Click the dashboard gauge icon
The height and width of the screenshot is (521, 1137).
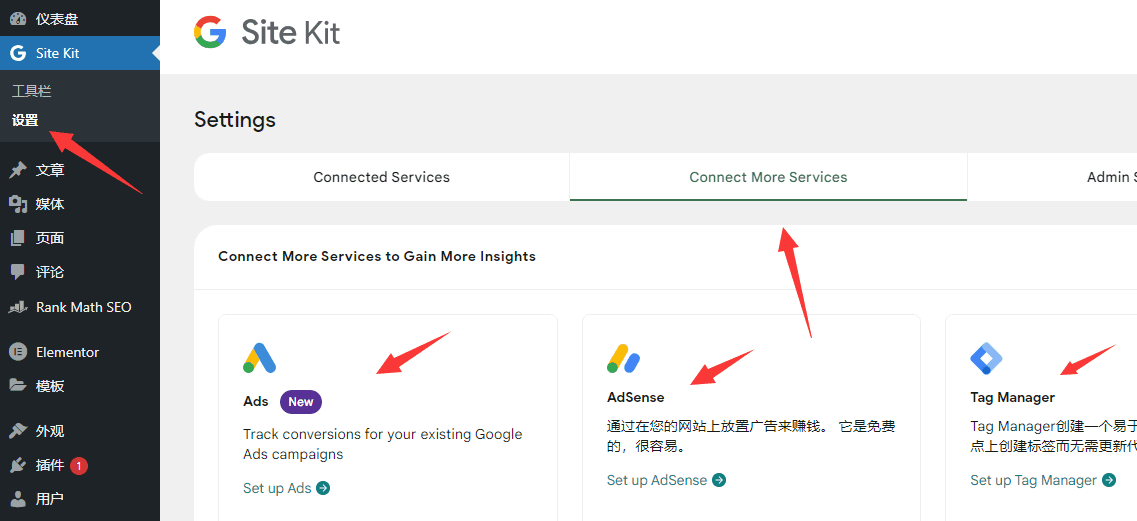tap(18, 19)
